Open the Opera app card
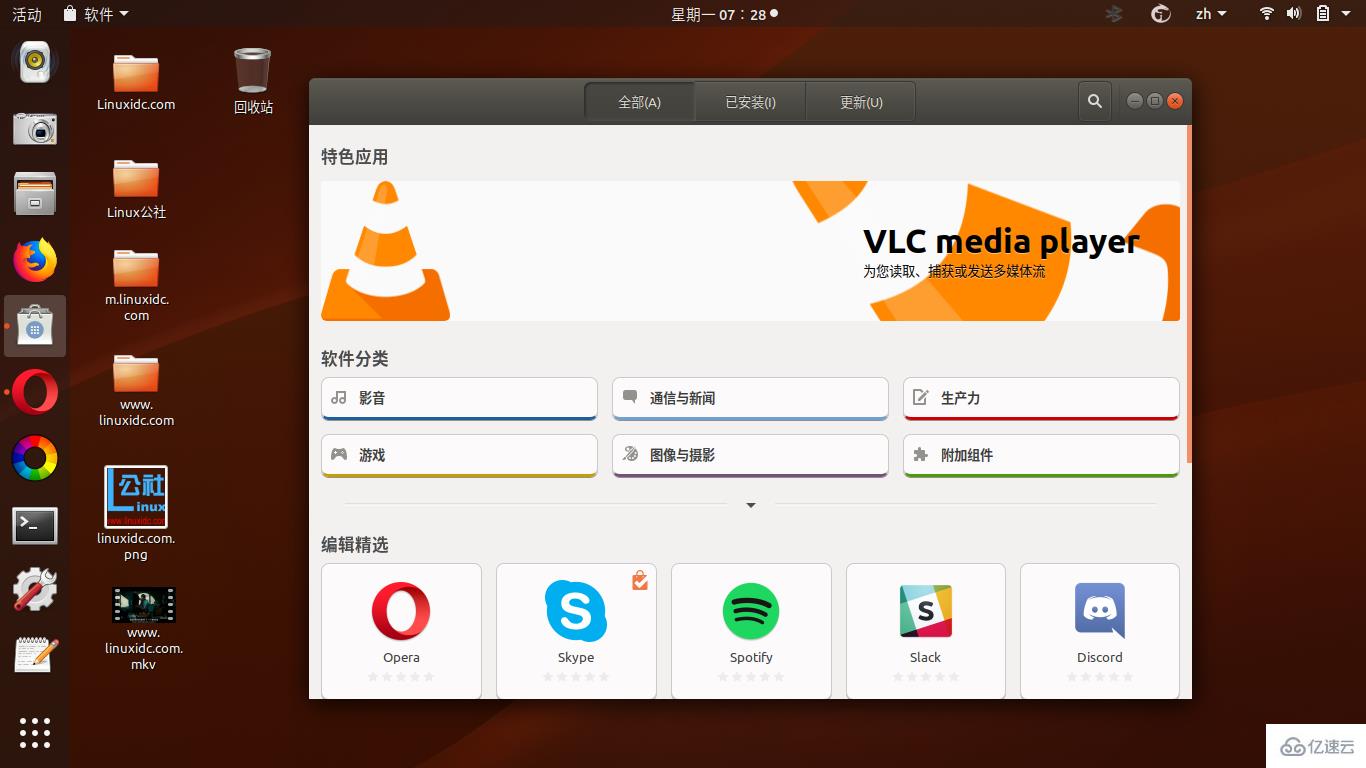Screen dimensions: 1366x768 (401, 630)
